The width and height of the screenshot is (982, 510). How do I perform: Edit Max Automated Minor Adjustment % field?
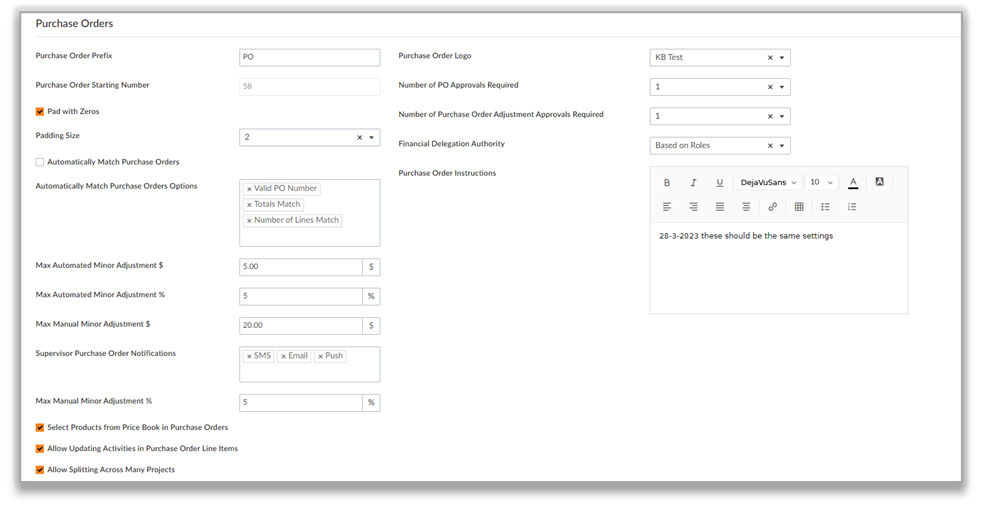tap(301, 296)
